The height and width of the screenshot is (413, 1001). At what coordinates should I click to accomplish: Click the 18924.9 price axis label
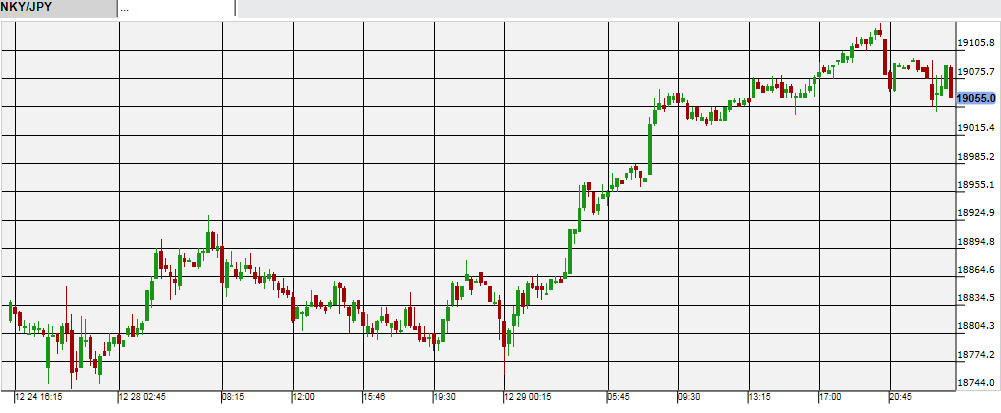tap(976, 213)
